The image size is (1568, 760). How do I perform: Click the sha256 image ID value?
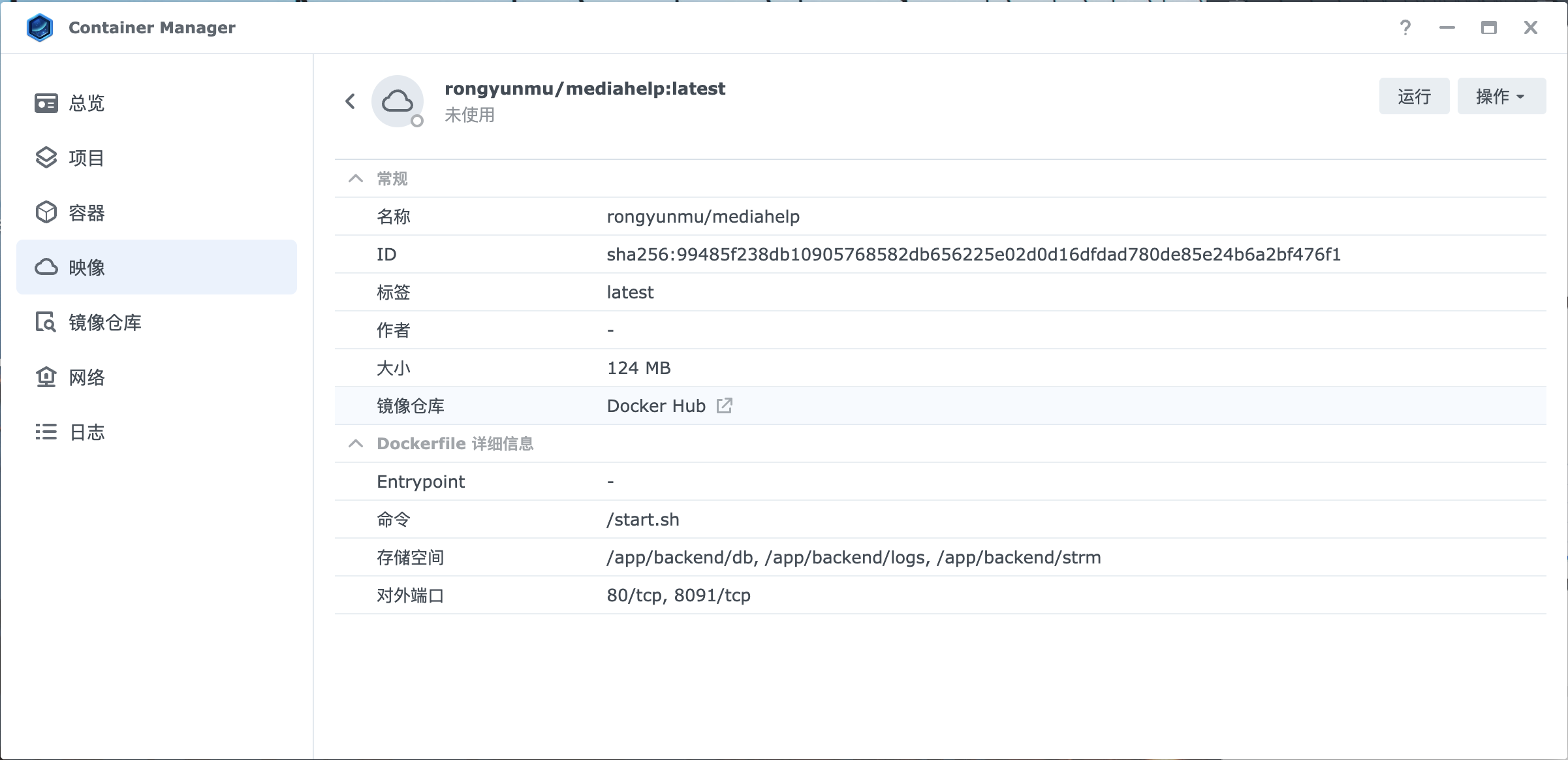973,255
